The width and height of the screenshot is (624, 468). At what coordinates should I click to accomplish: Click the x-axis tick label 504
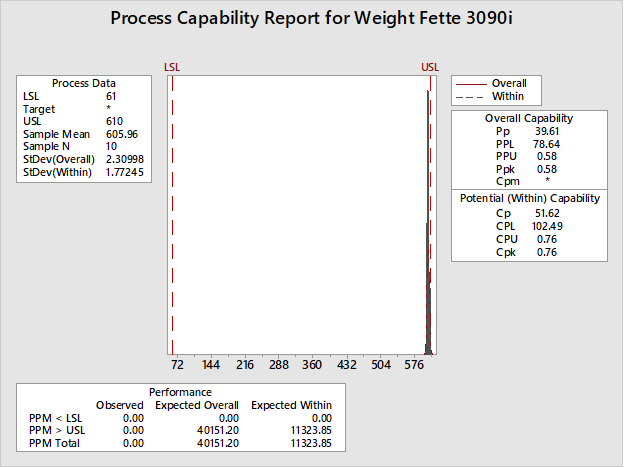pos(381,365)
